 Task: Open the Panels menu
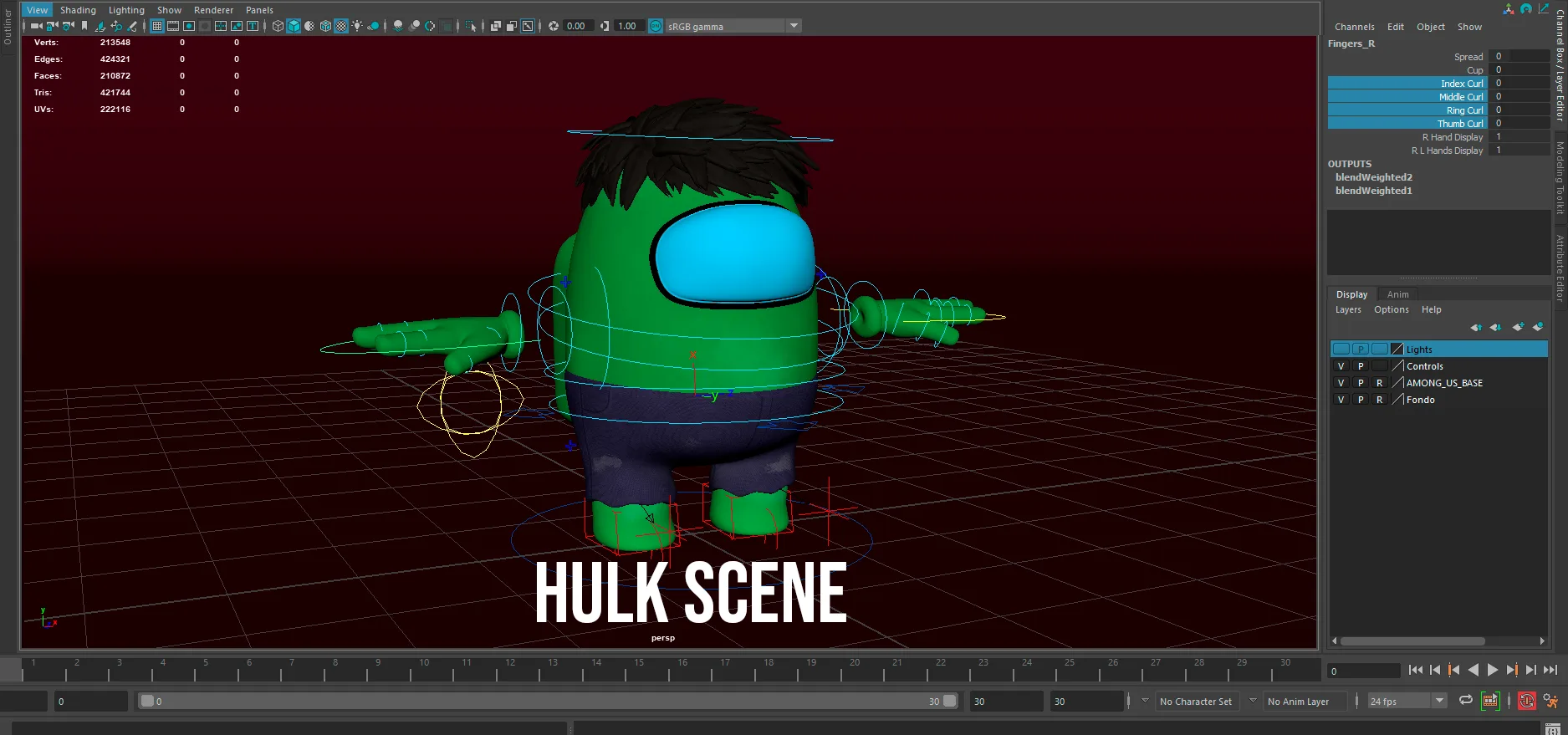[259, 10]
